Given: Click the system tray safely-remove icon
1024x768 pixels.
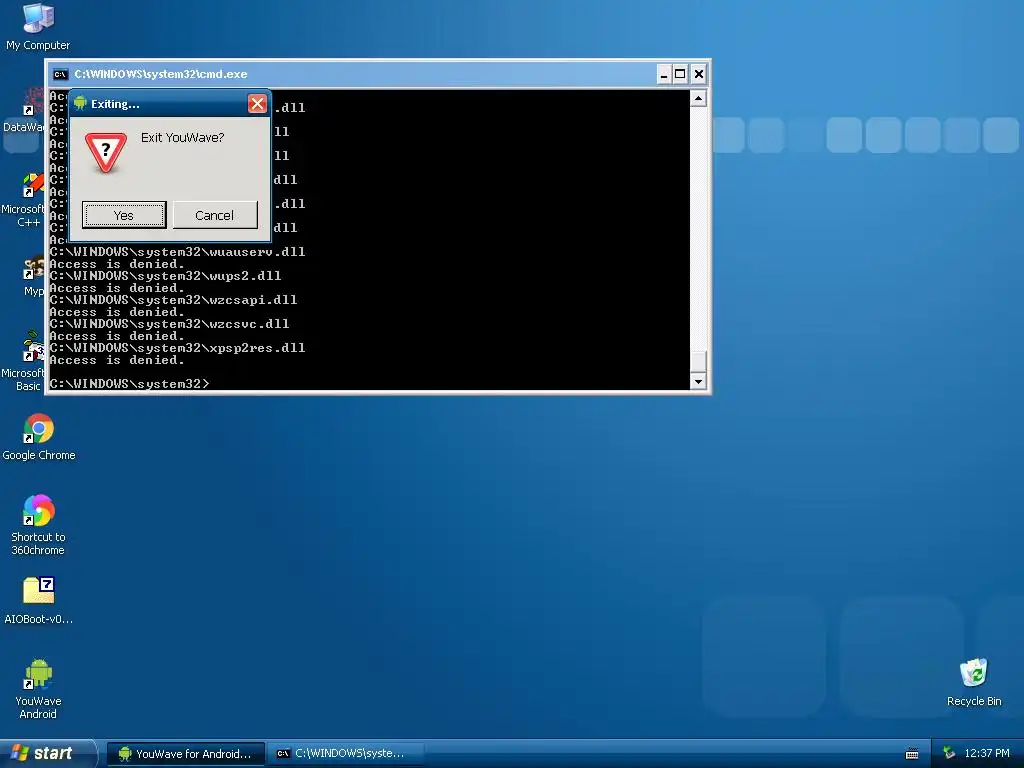Looking at the screenshot, I should 949,753.
